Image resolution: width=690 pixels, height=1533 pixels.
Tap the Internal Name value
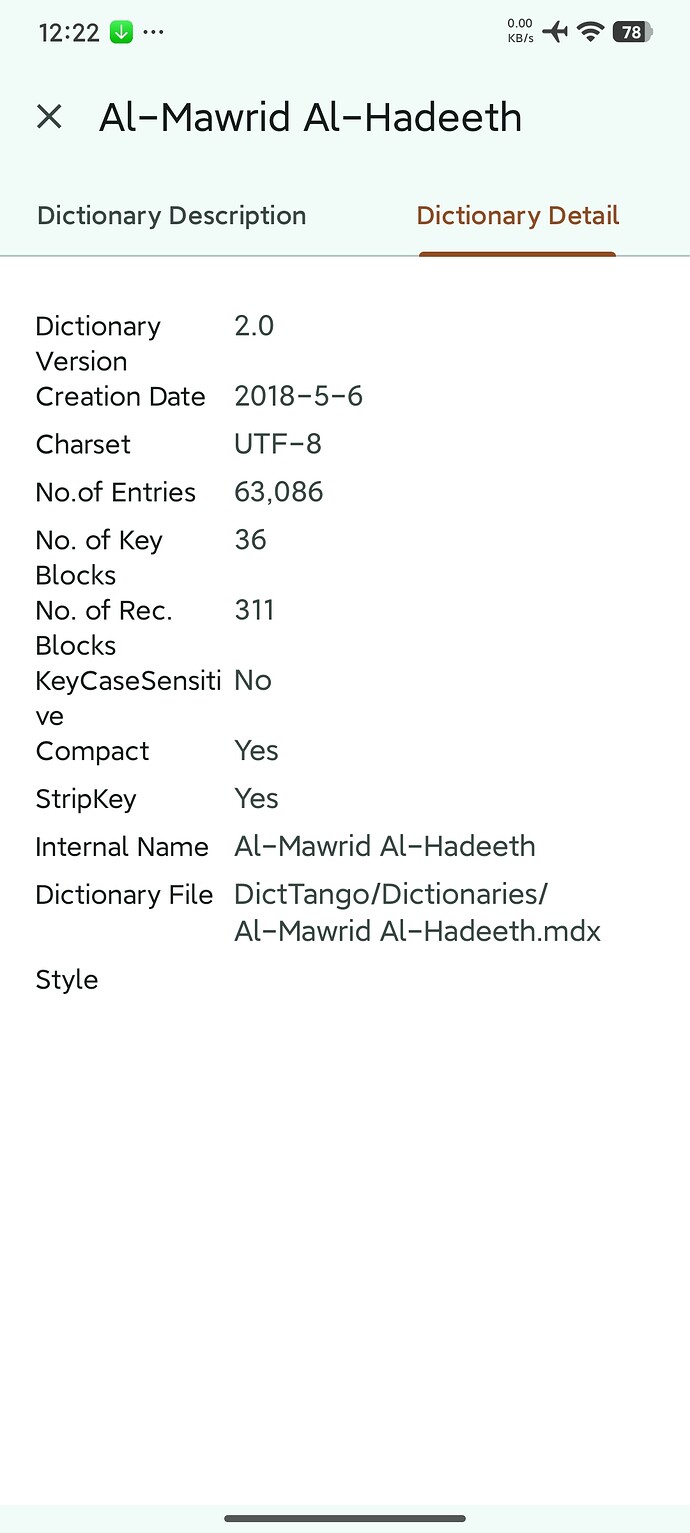384,846
